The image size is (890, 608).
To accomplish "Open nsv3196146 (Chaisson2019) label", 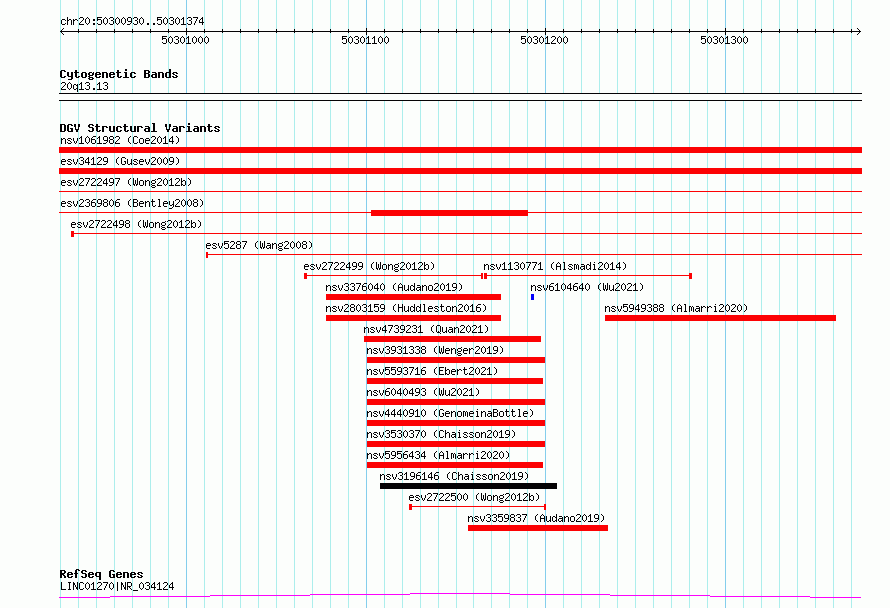I will pos(454,476).
